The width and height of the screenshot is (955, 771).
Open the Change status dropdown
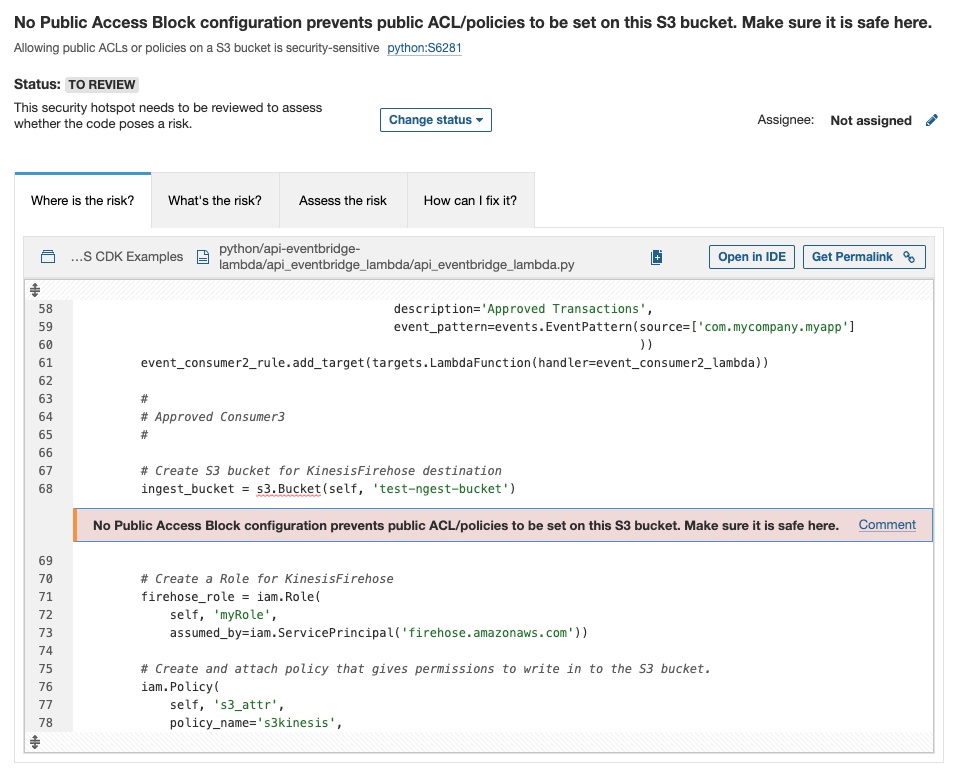(435, 120)
